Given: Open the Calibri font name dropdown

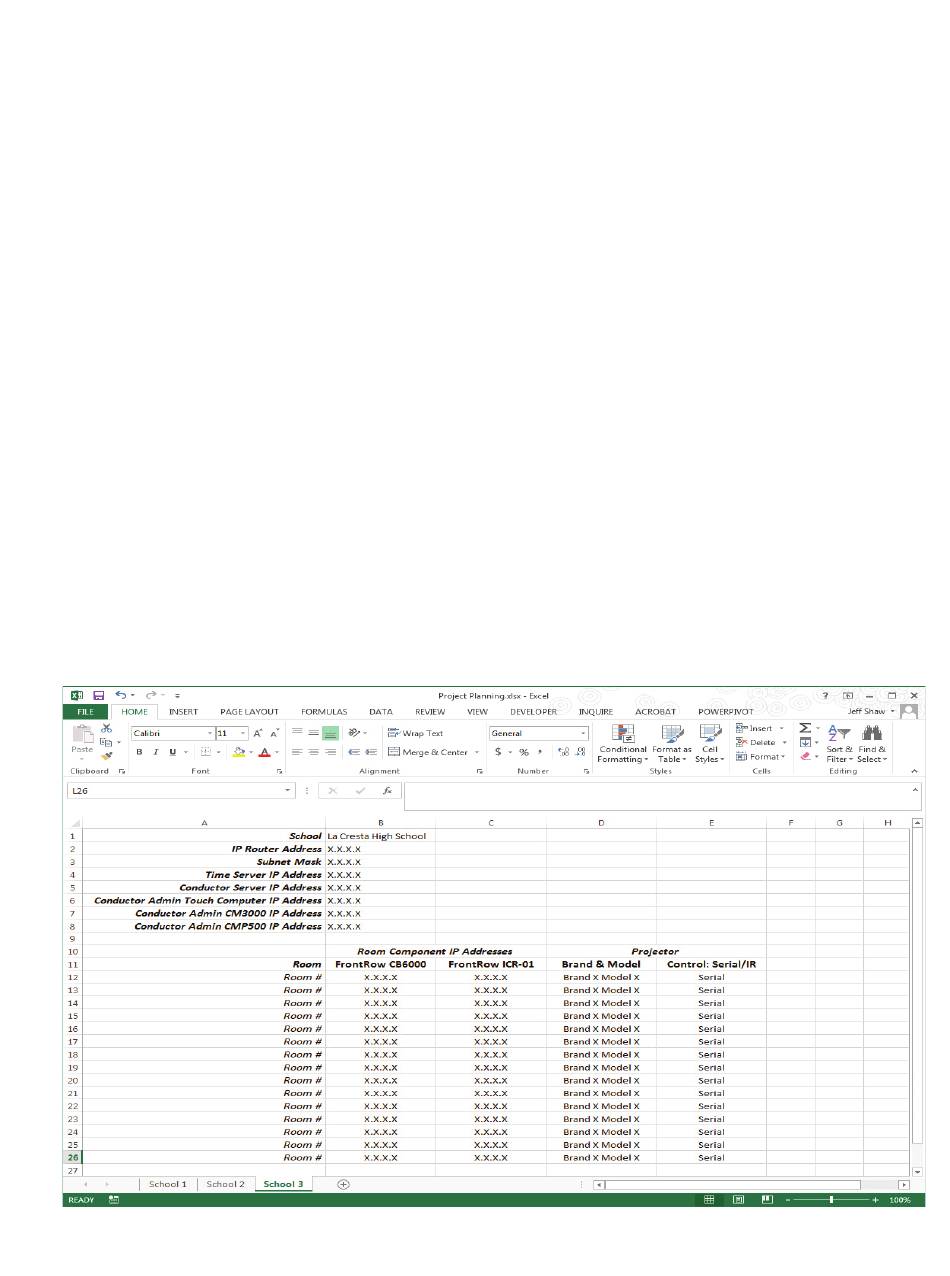Looking at the screenshot, I should [x=208, y=733].
